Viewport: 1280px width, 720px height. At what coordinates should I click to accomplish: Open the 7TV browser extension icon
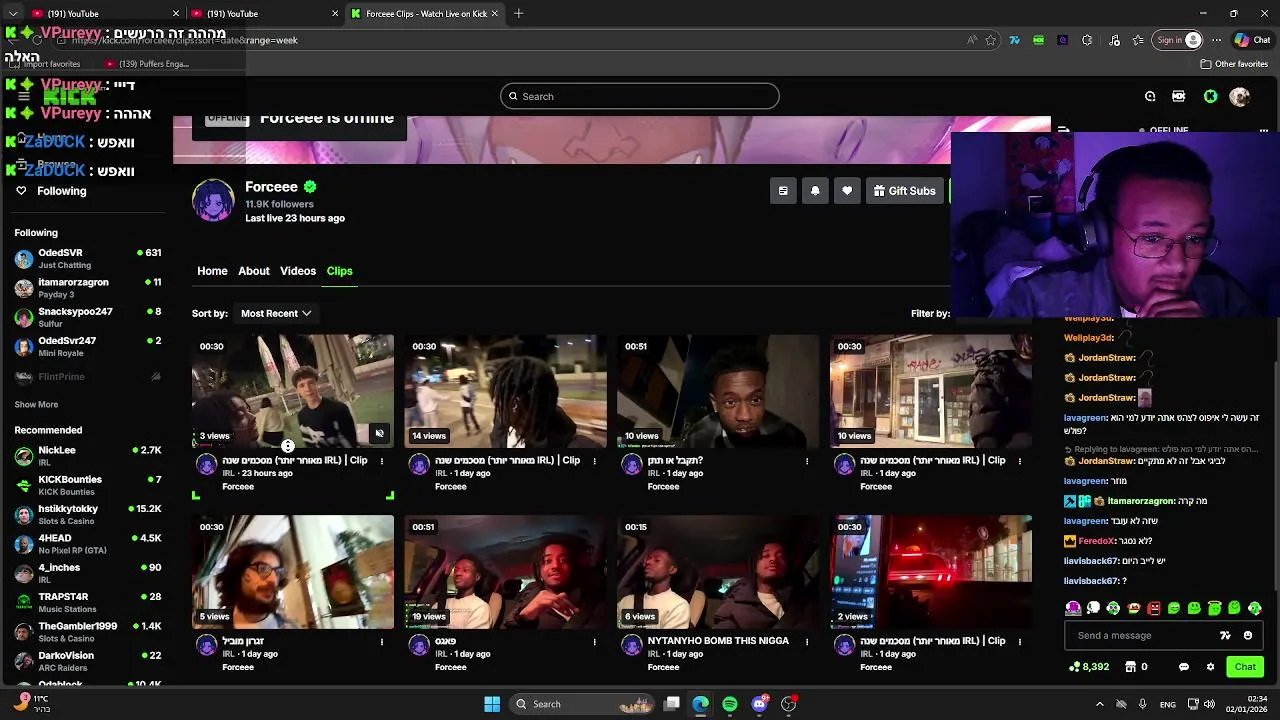1014,40
